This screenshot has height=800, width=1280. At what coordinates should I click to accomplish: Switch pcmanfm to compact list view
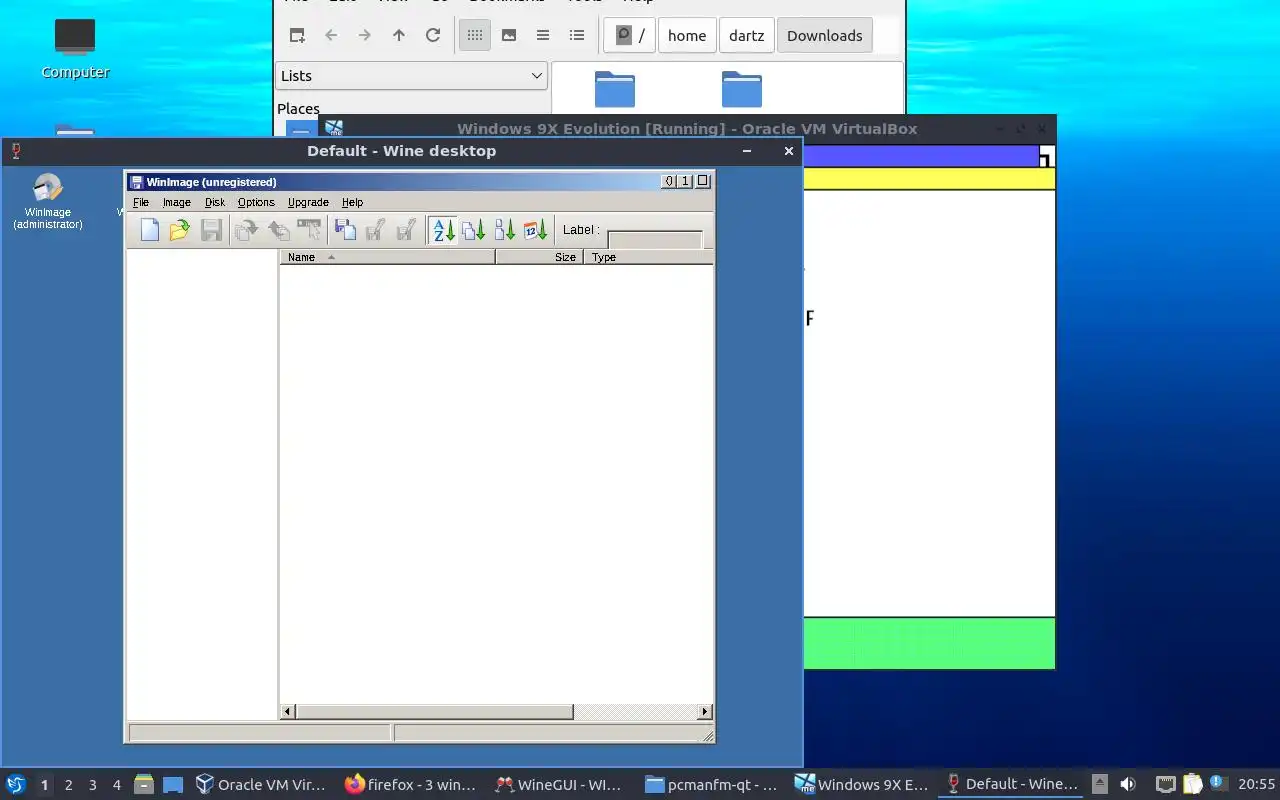[x=543, y=35]
